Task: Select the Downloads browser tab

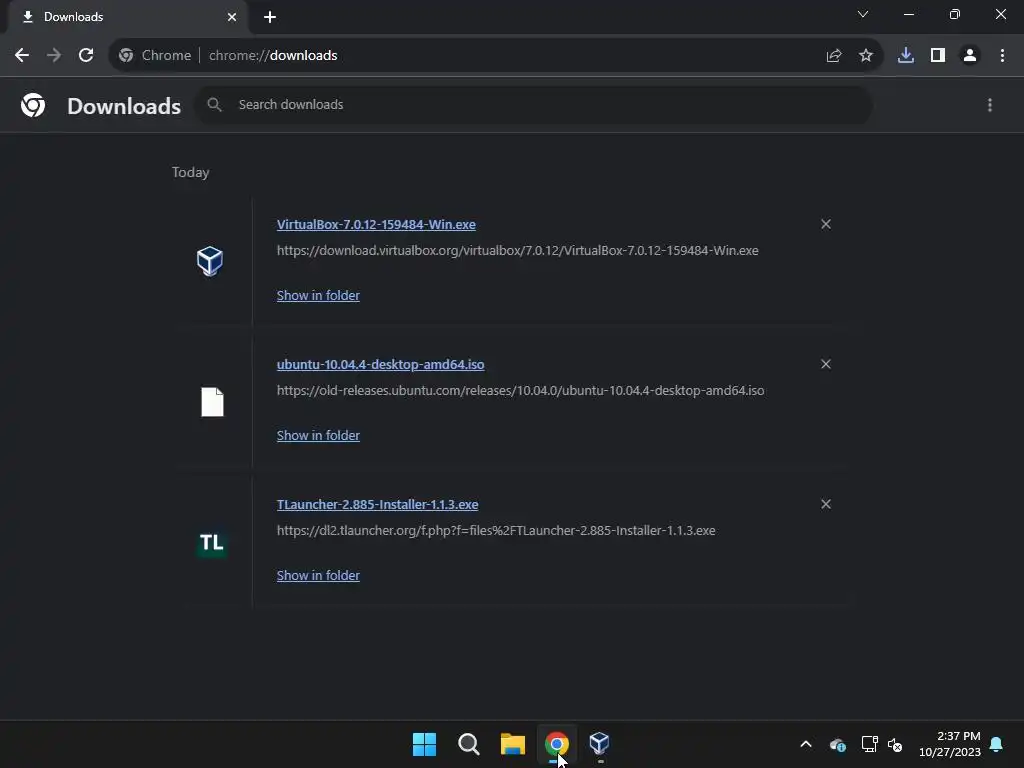Action: click(x=127, y=17)
